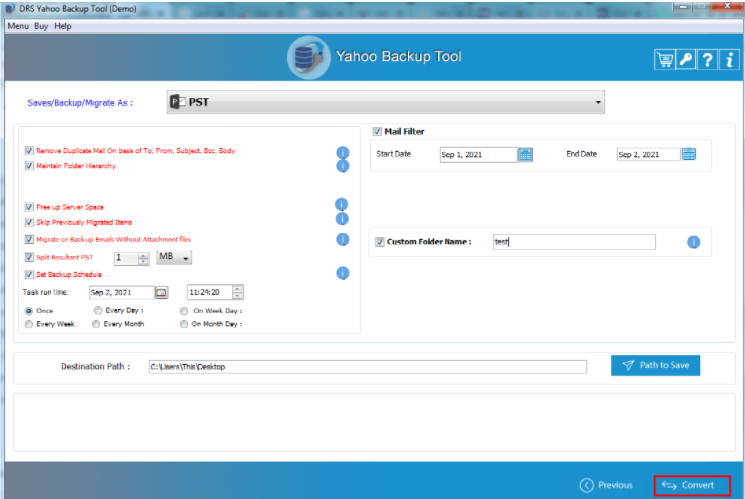
Task: Show info for Free up Server Space
Action: [342, 204]
